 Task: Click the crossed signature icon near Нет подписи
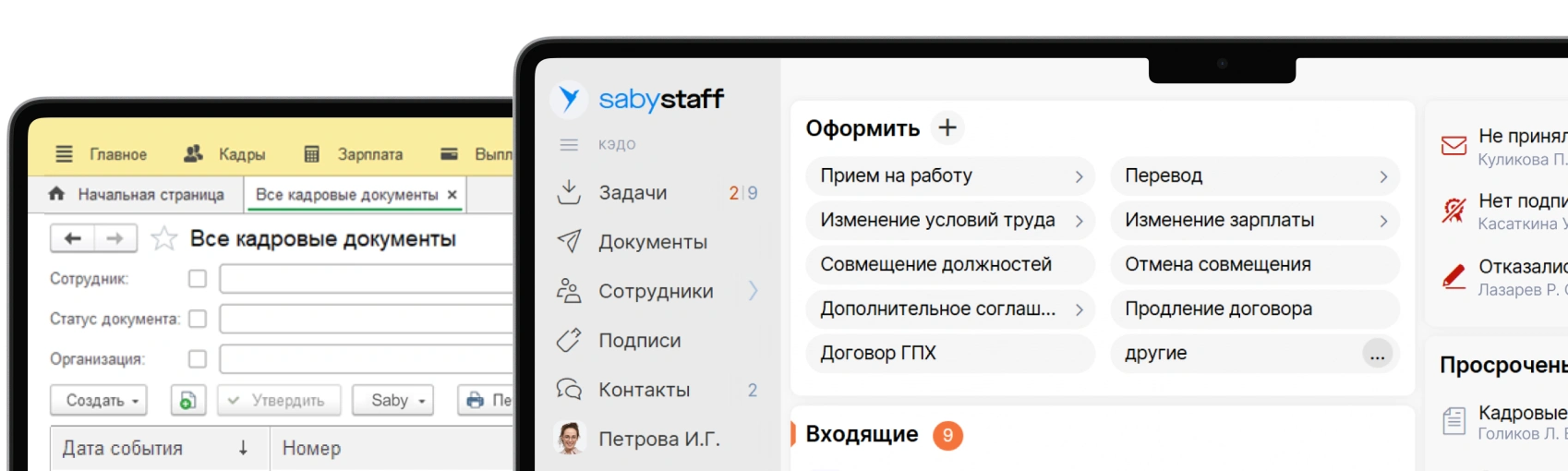click(1453, 211)
